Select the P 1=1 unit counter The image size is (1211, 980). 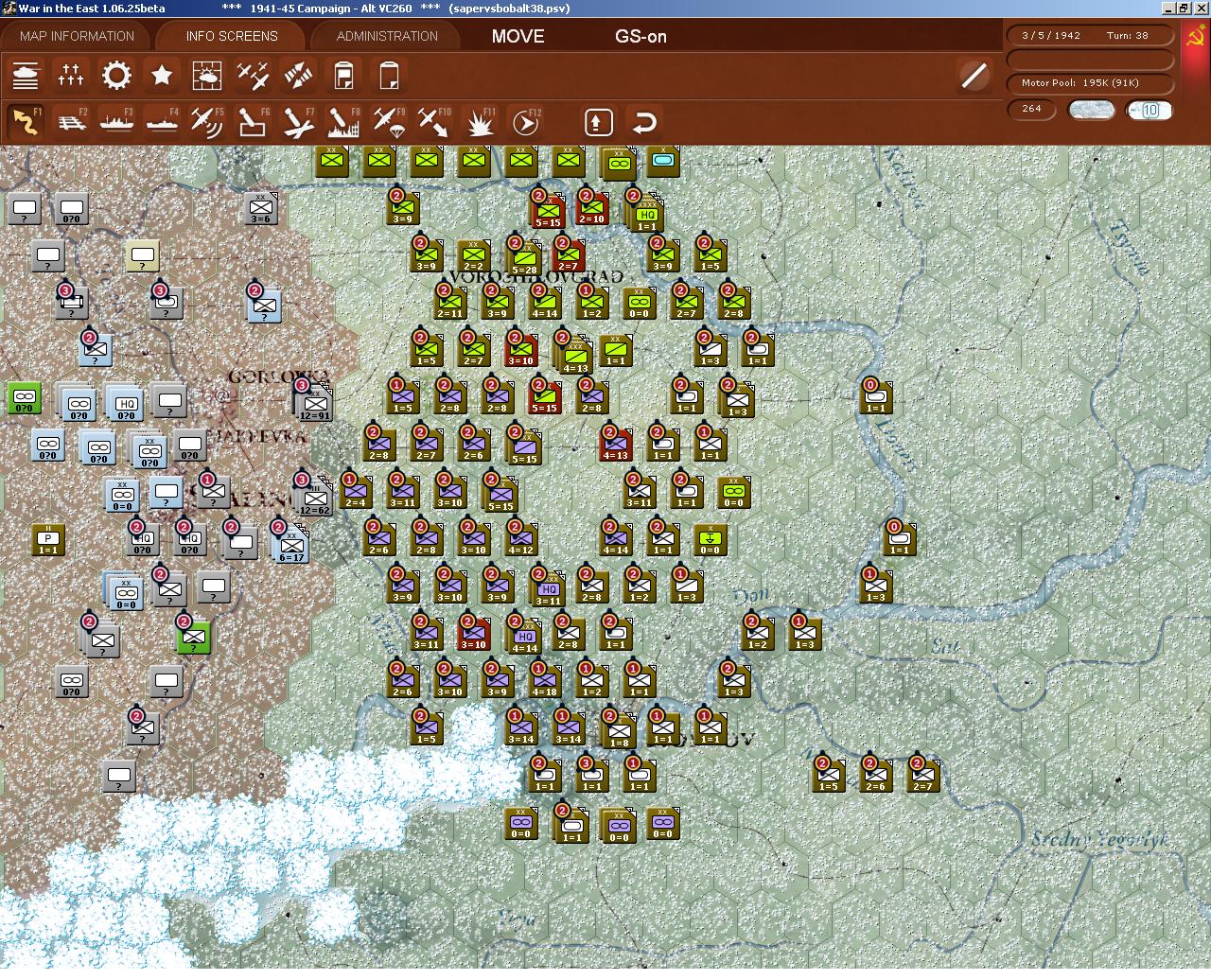[48, 539]
